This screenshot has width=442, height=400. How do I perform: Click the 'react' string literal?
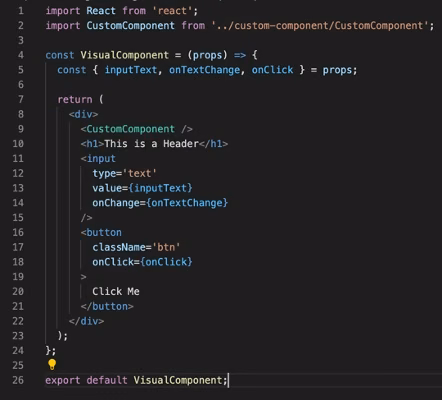pos(172,11)
